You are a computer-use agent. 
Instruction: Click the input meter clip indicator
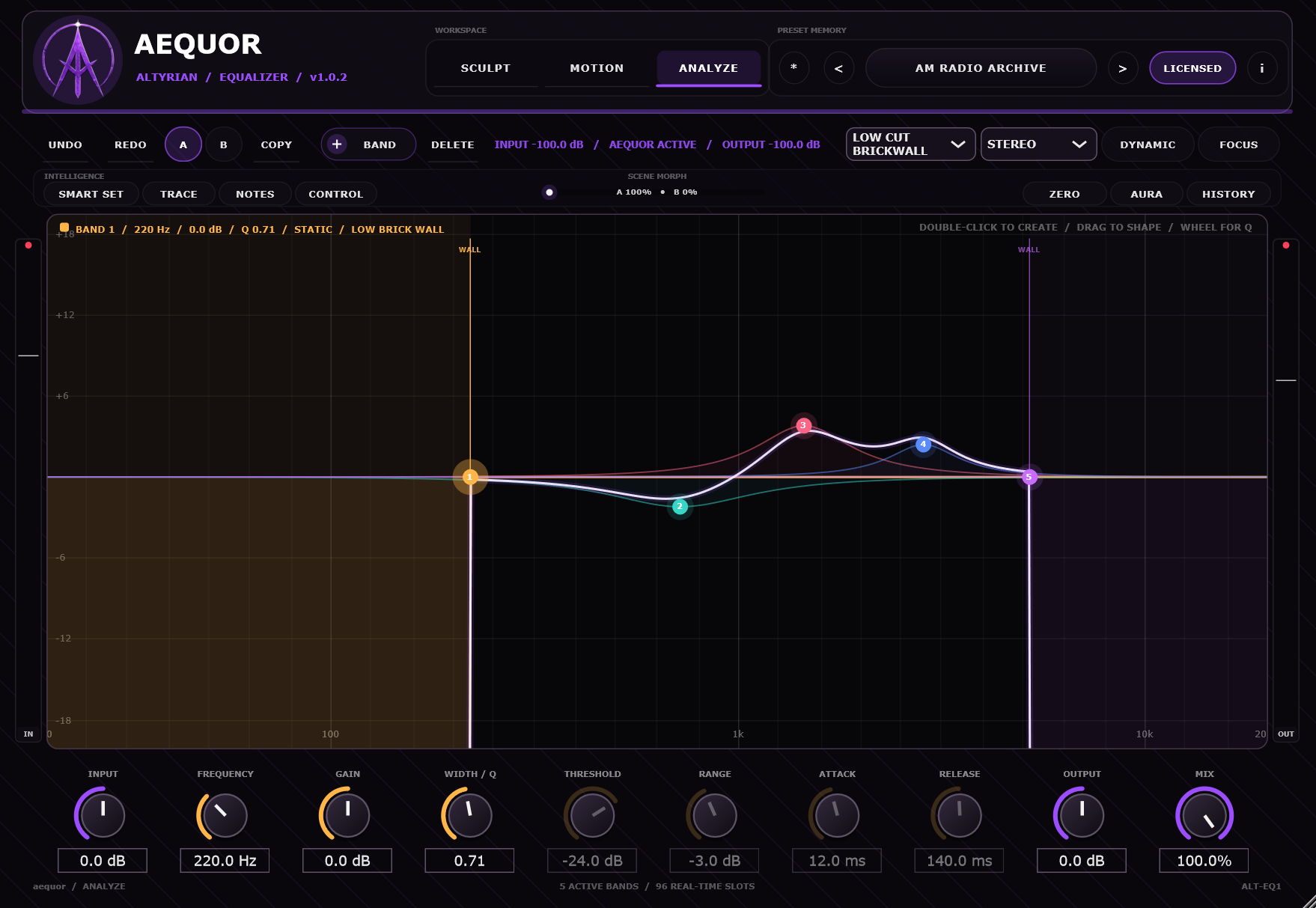pos(28,246)
